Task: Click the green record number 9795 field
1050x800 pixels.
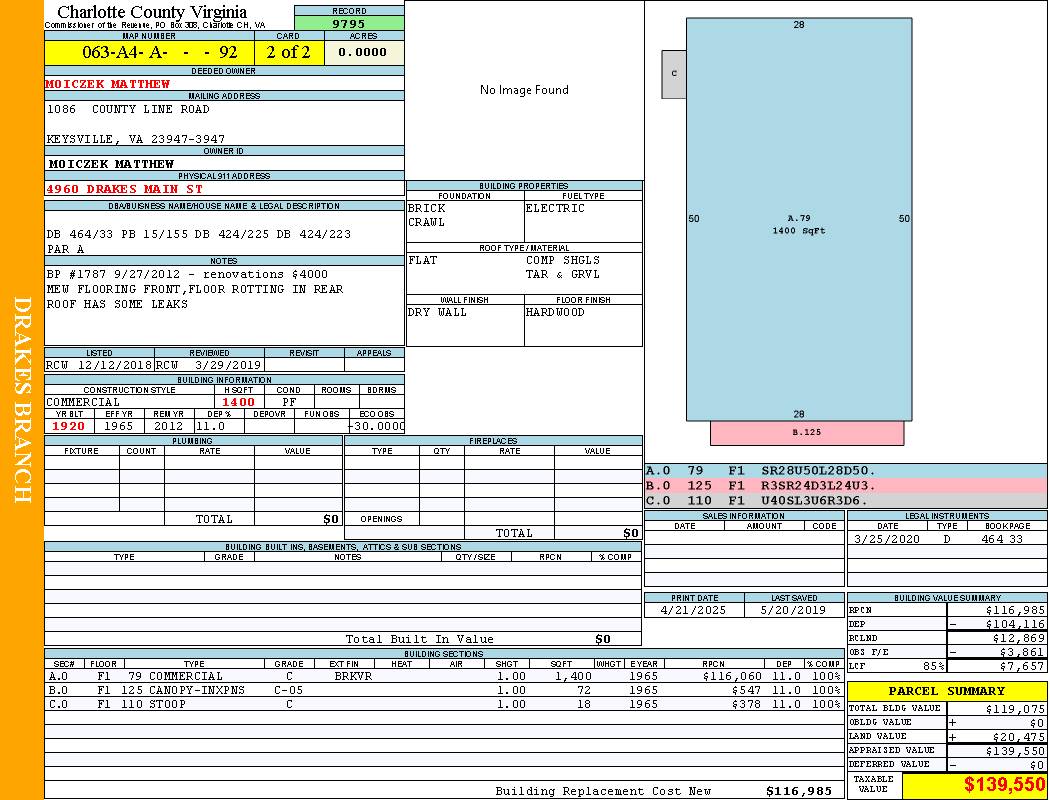Action: click(x=349, y=23)
